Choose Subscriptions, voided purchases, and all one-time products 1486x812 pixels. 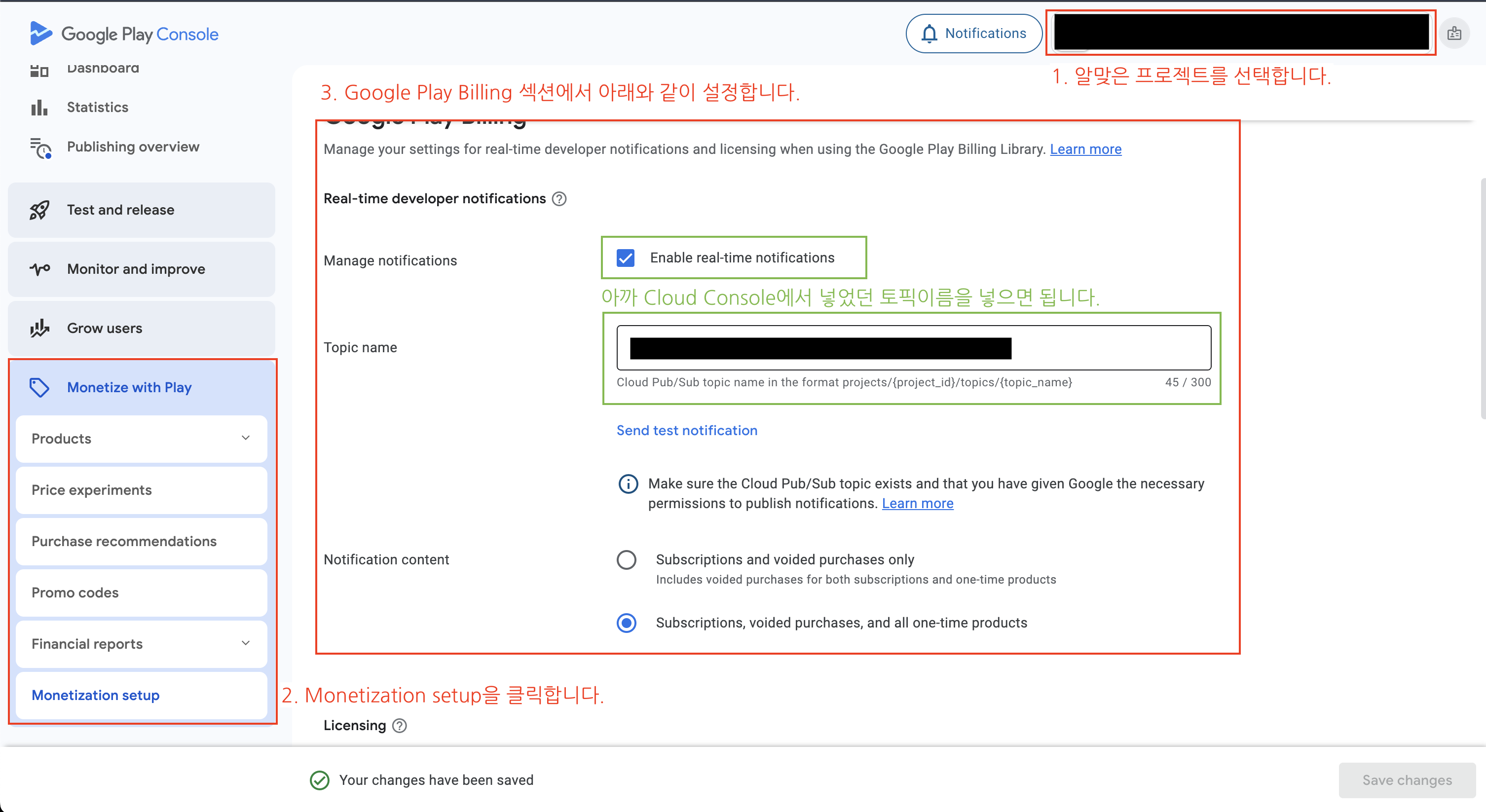[627, 623]
